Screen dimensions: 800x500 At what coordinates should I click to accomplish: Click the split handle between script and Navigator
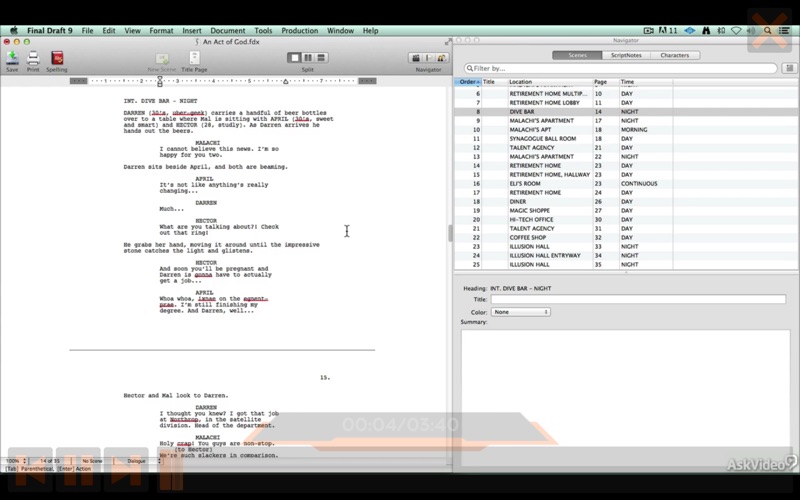450,233
